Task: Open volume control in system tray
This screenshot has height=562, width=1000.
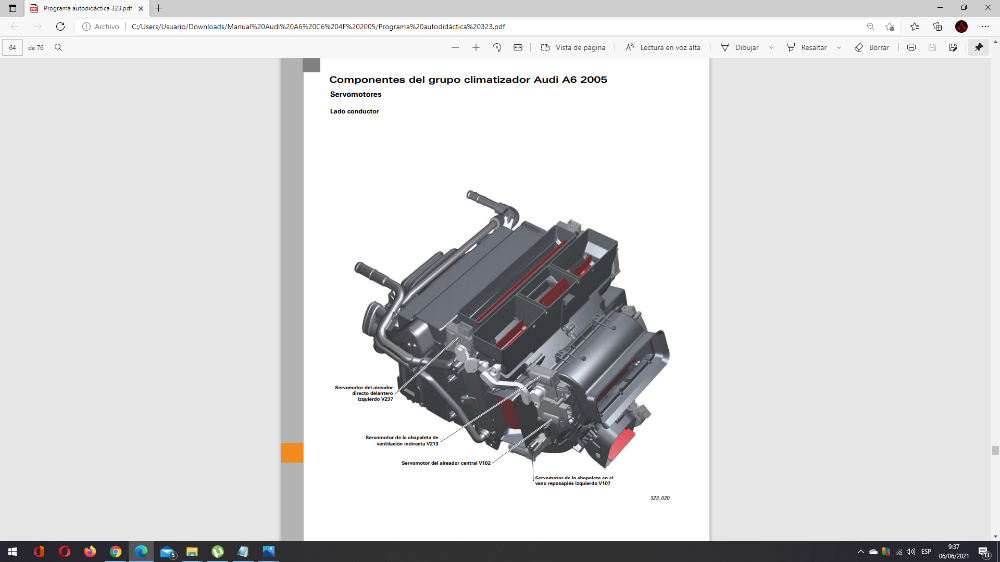Action: [911, 552]
